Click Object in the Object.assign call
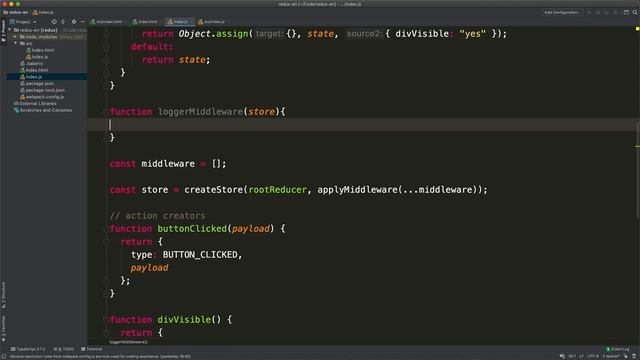This screenshot has width=640, height=360. [194, 34]
